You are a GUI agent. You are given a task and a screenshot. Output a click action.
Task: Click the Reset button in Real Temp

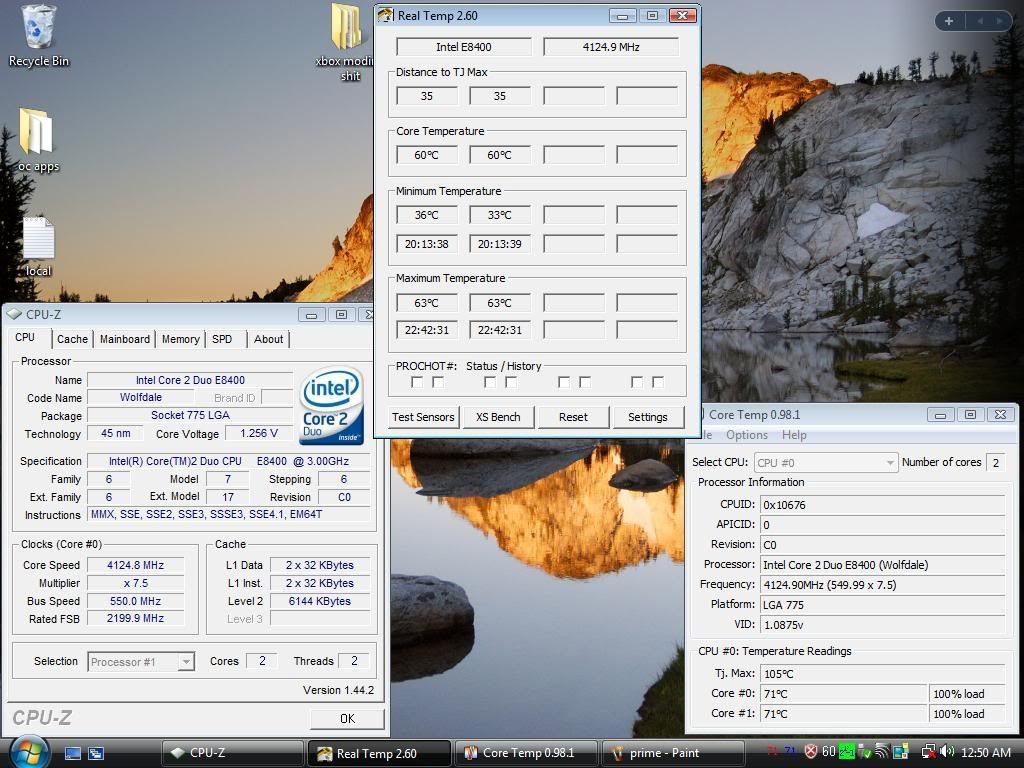click(x=573, y=417)
